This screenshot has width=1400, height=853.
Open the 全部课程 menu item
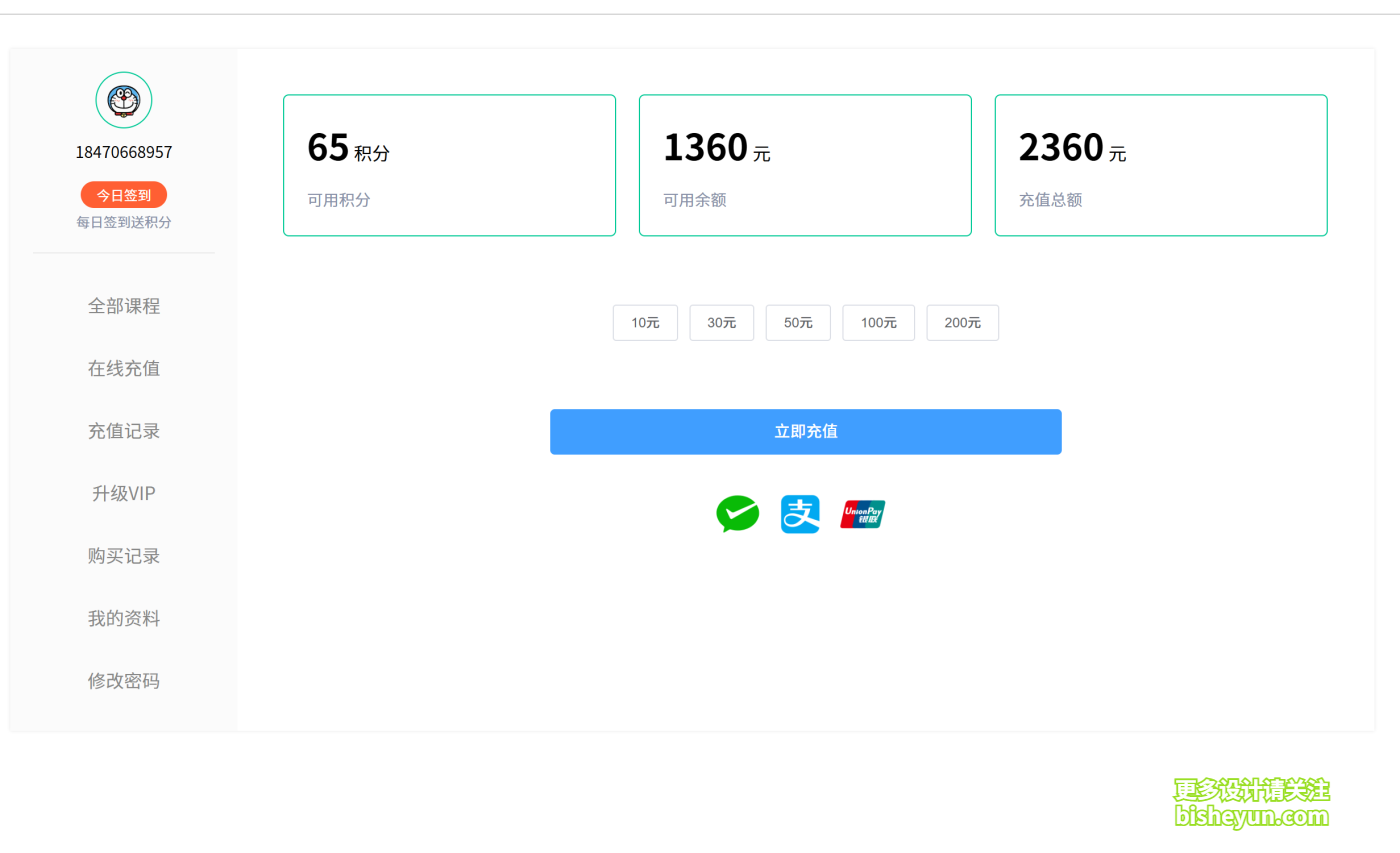point(124,305)
